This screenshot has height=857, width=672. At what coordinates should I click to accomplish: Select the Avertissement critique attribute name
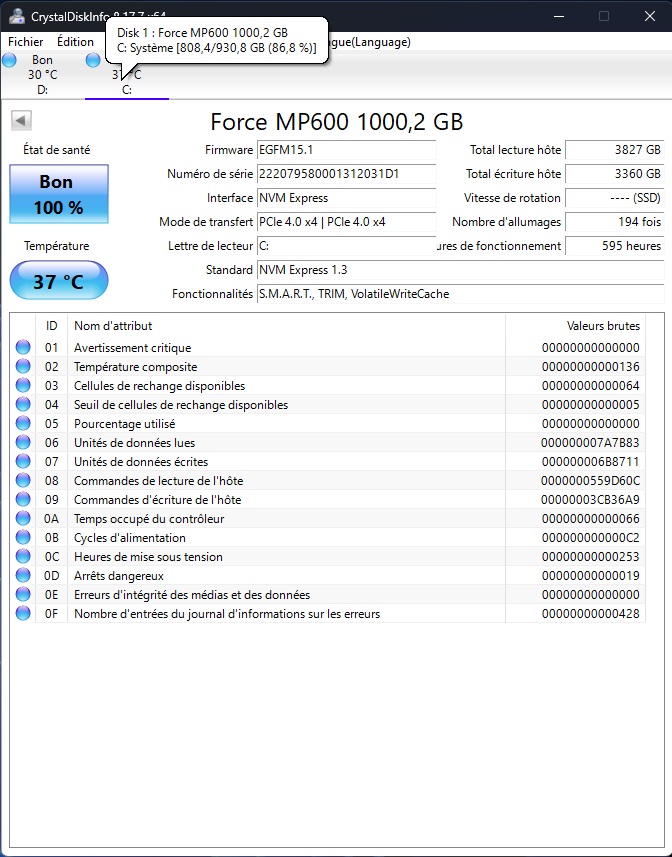[x=133, y=348]
